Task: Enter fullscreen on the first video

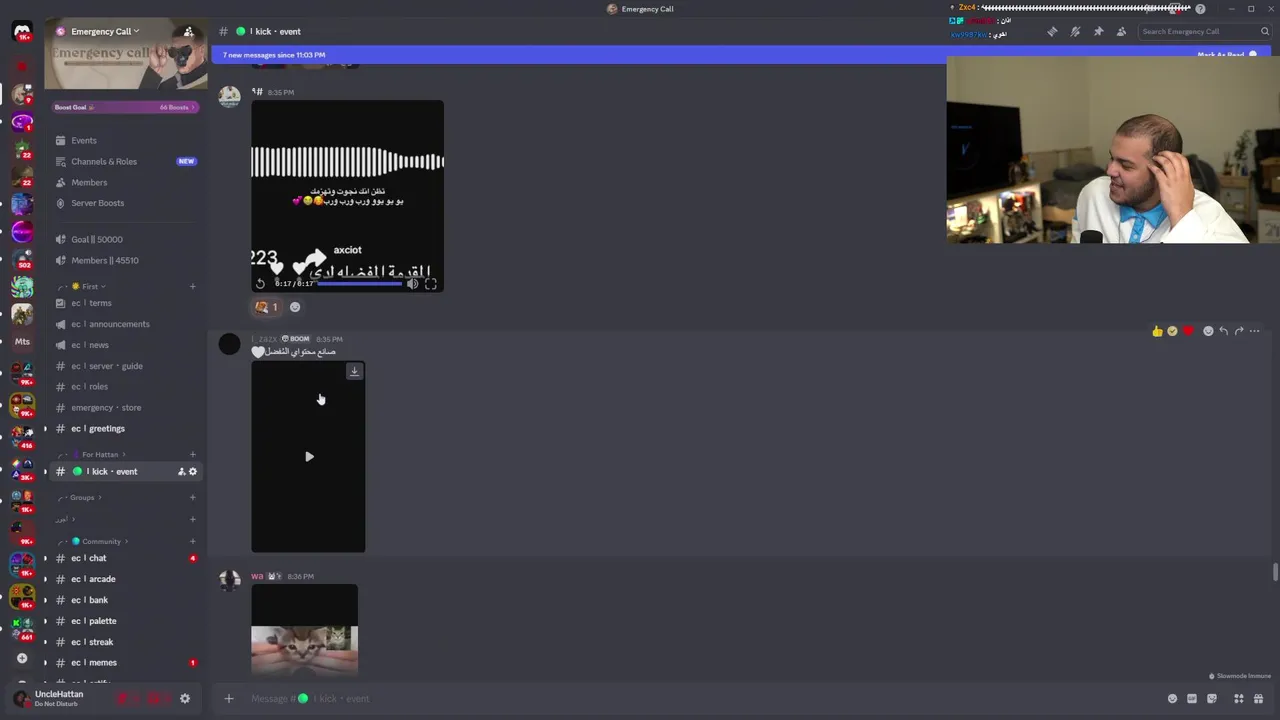Action: tap(431, 284)
